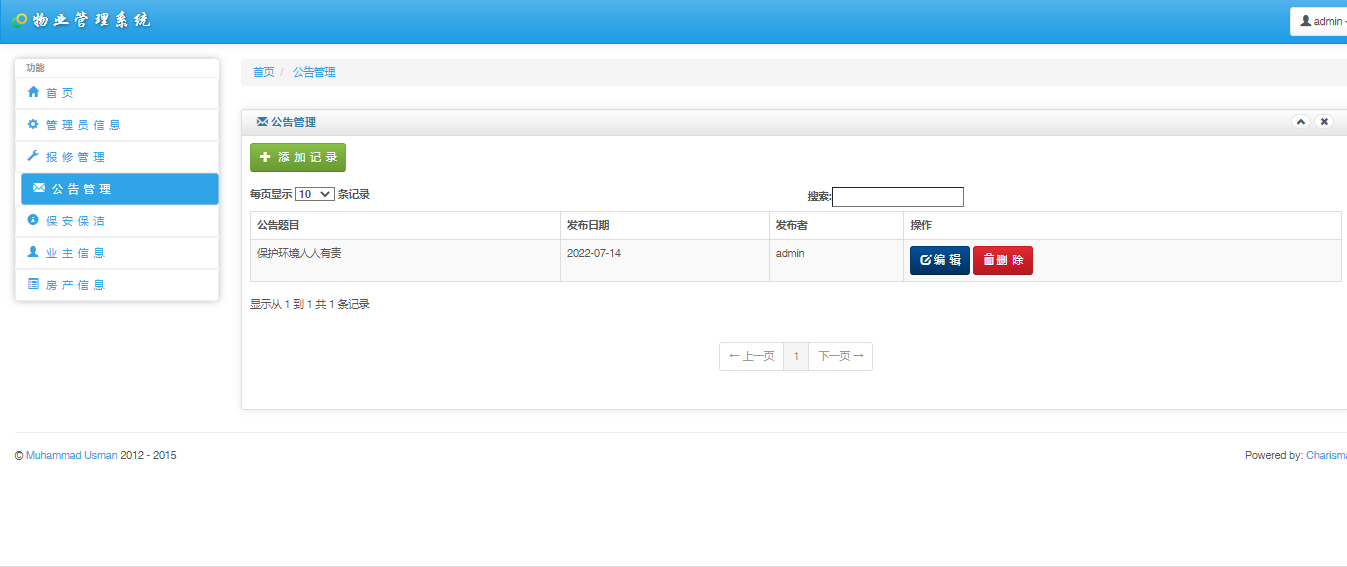1347x567 pixels.
Task: Close the 公告管理 panel
Action: [1324, 122]
